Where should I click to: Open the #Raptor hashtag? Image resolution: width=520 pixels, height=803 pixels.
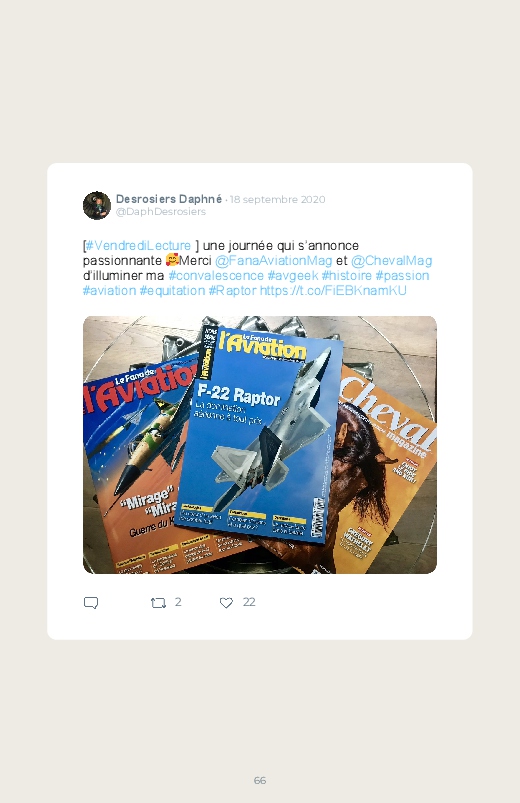[x=232, y=290]
